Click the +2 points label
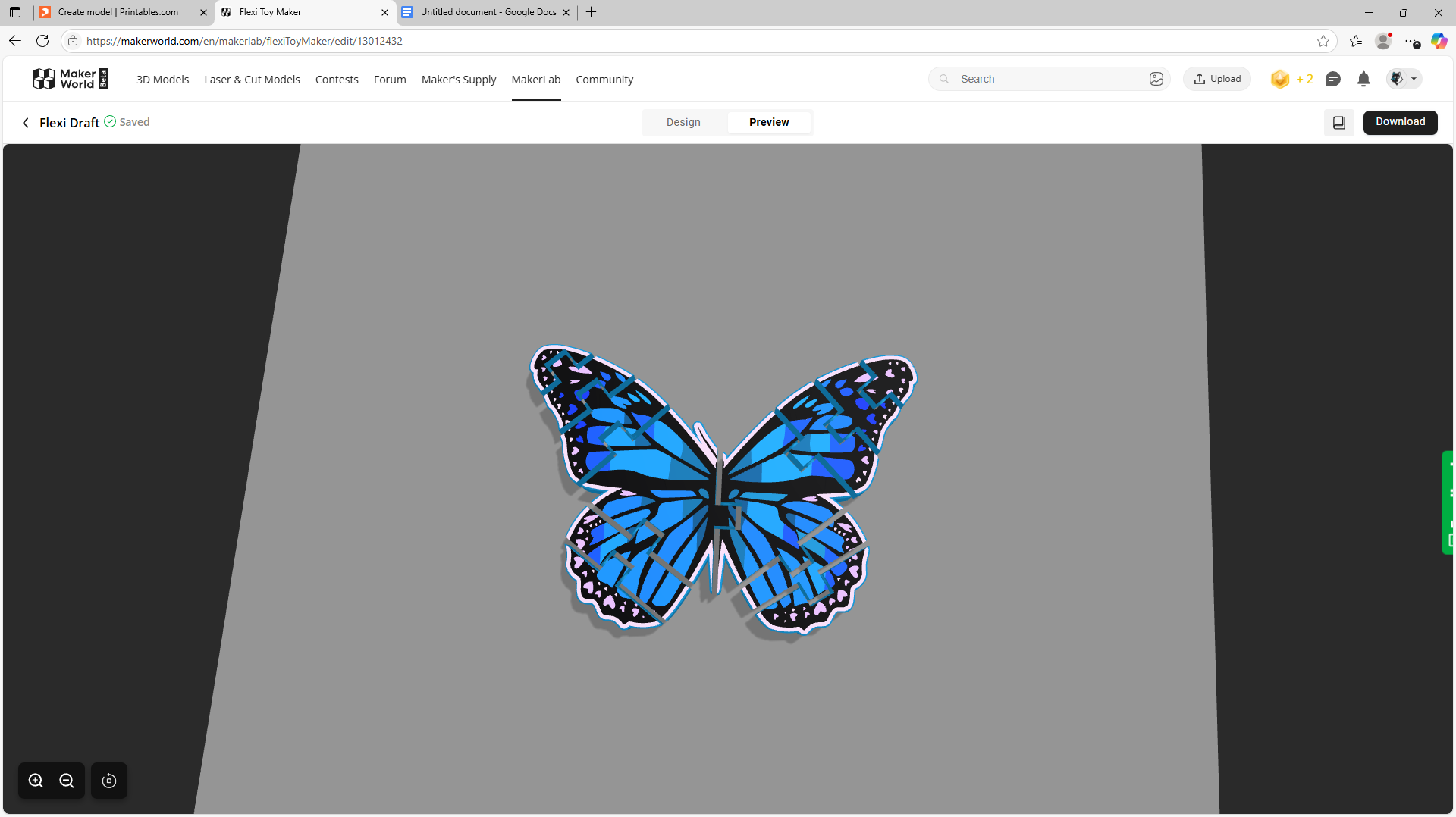 [1304, 79]
